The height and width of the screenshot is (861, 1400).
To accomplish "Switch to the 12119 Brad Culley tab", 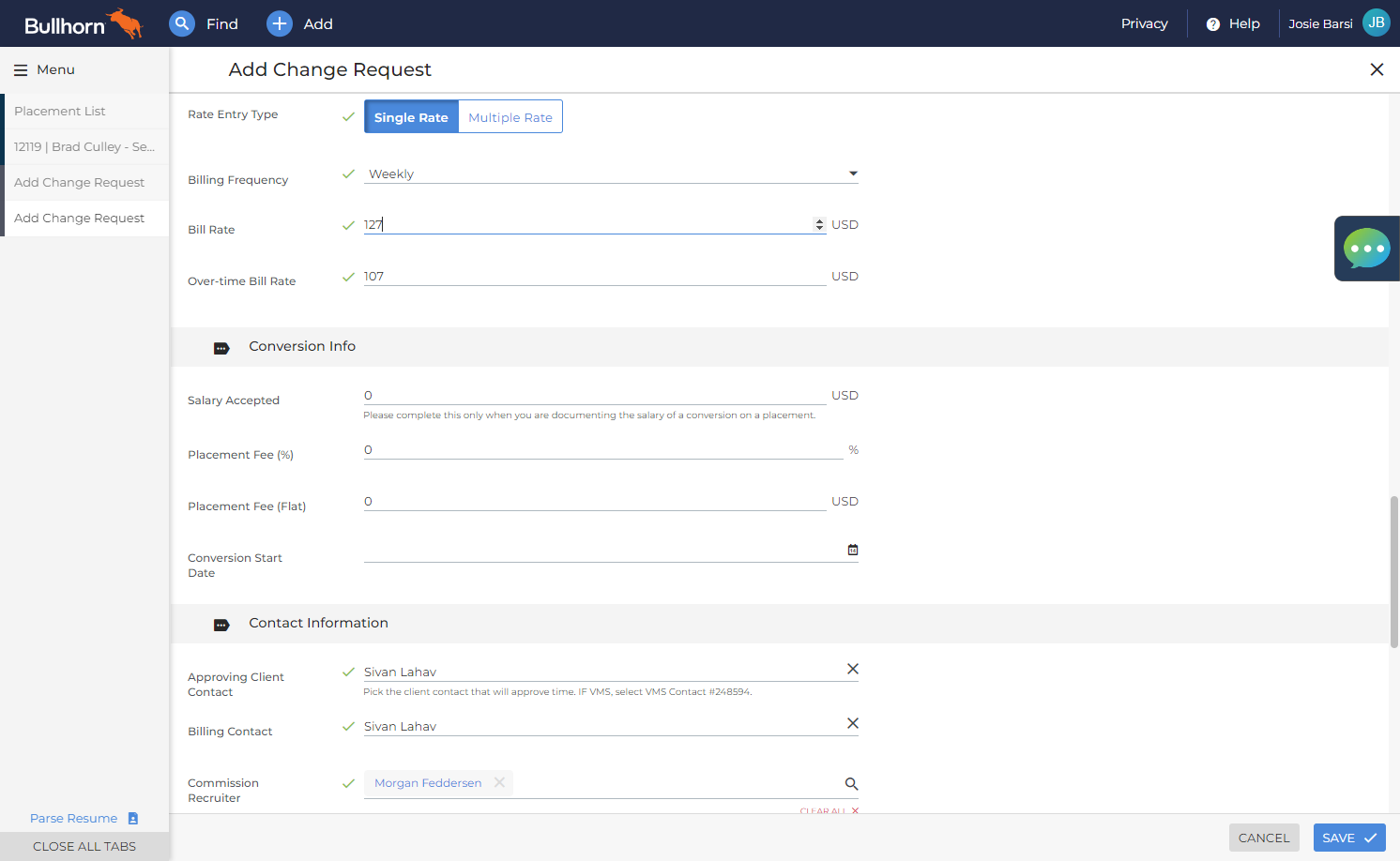I will pyautogui.click(x=85, y=147).
